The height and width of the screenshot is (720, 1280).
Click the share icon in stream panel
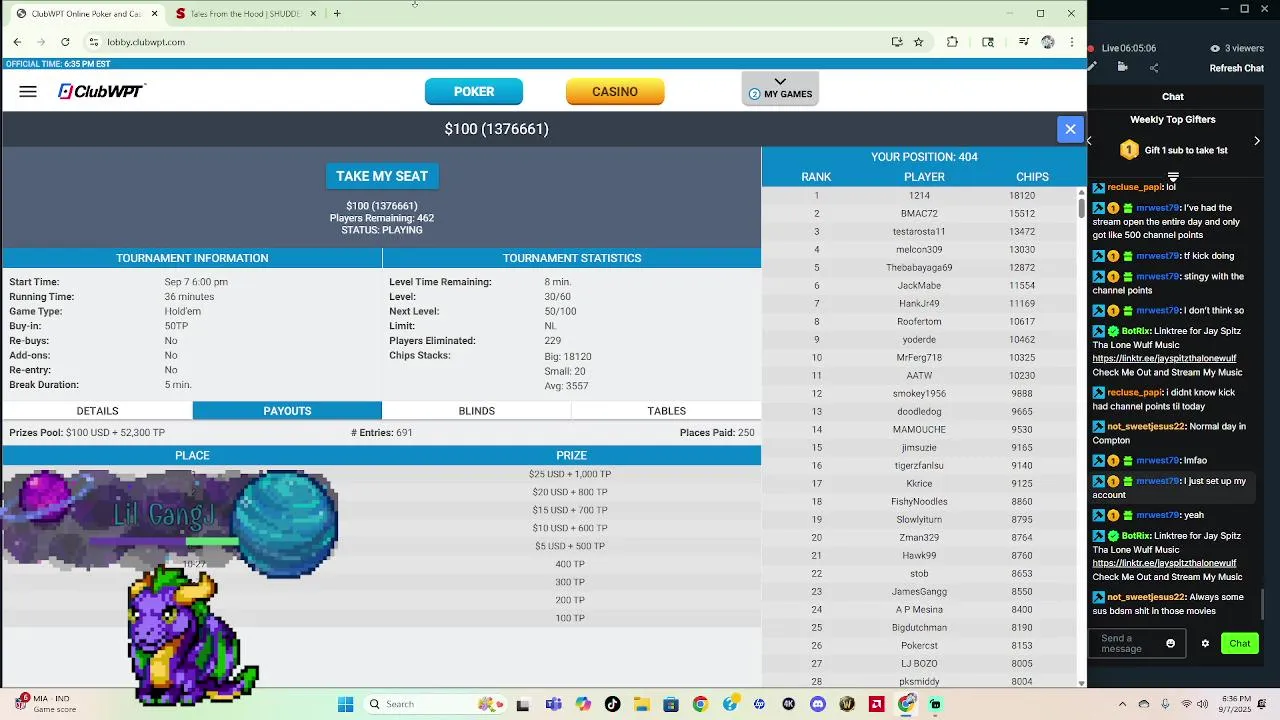point(1154,68)
